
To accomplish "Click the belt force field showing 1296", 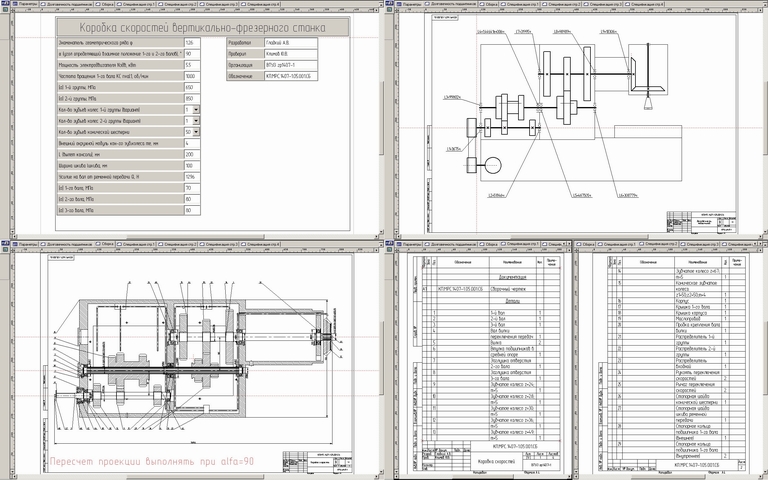I will coord(192,176).
